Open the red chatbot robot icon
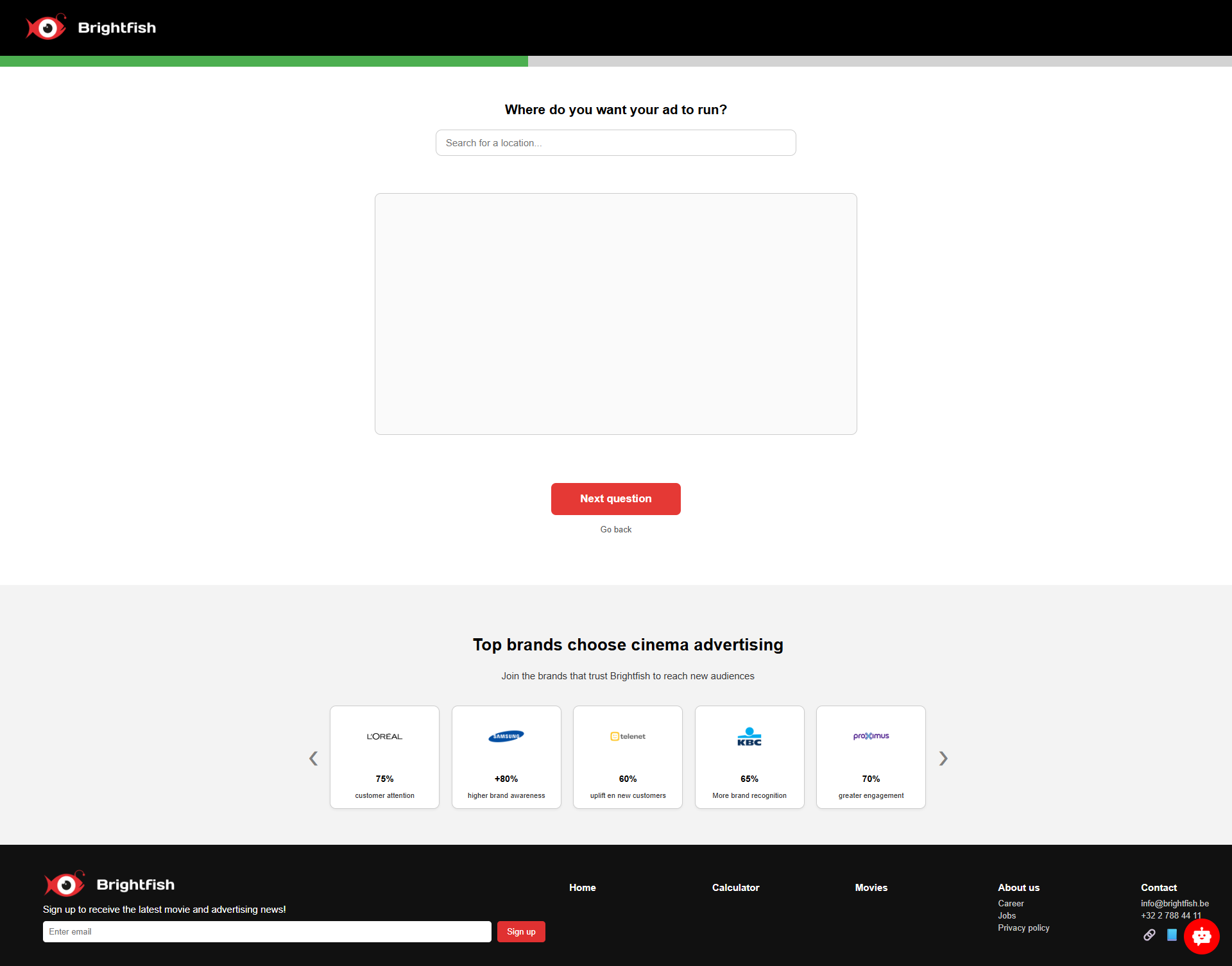This screenshot has width=1232, height=966. [x=1201, y=936]
